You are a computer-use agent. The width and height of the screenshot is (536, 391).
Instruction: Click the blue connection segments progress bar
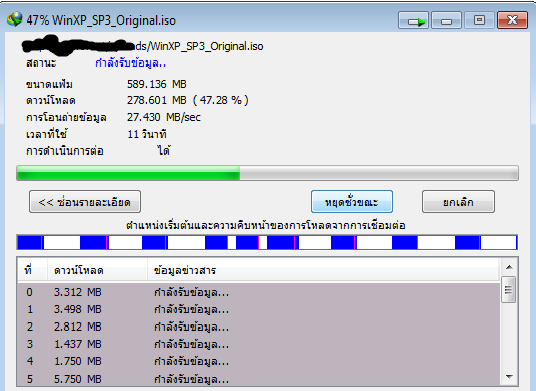pos(267,242)
